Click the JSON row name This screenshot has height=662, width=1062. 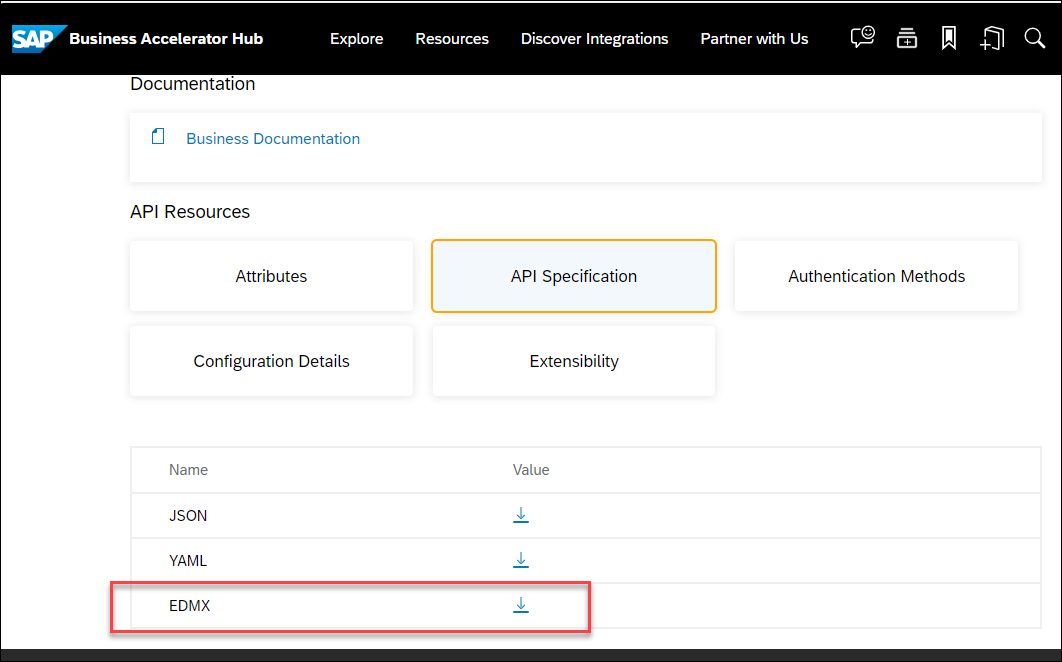point(188,516)
